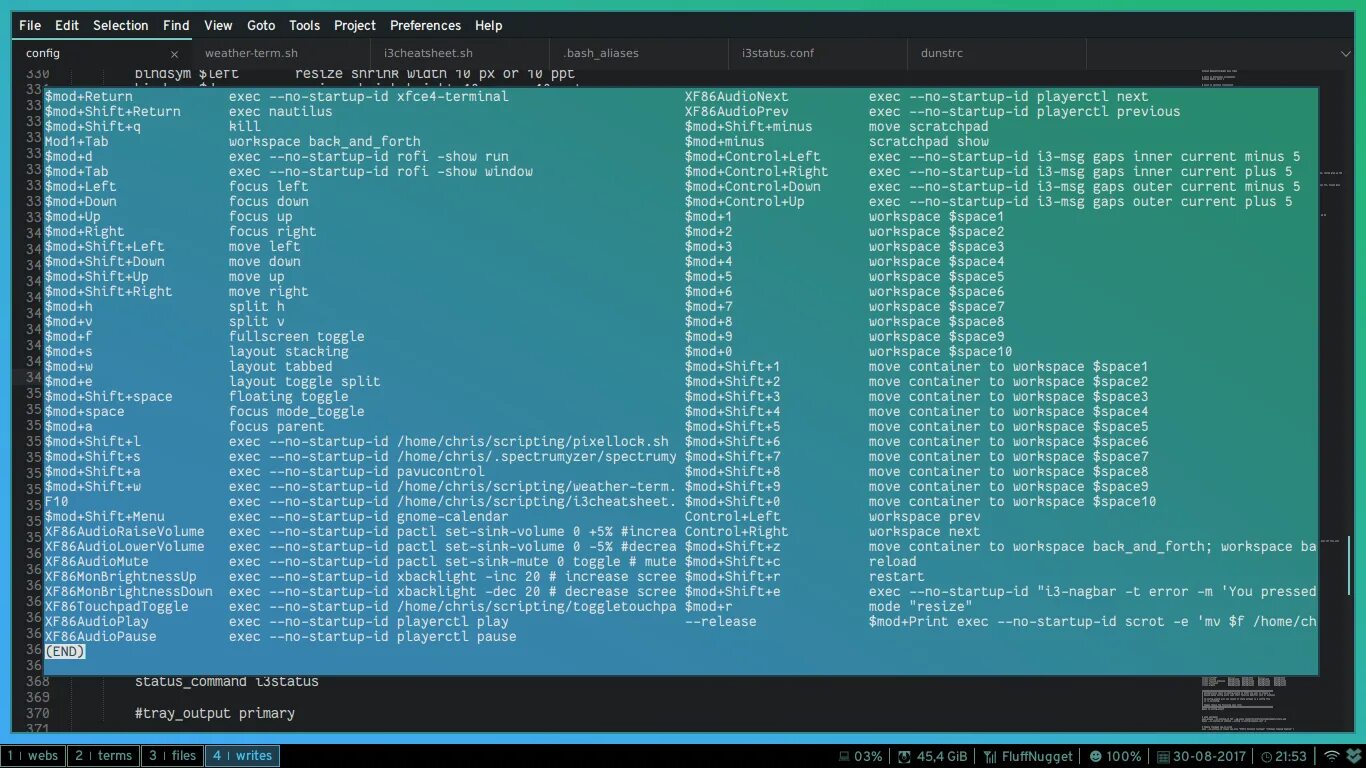Image resolution: width=1366 pixels, height=768 pixels.
Task: Open the Help menu
Action: (x=489, y=25)
